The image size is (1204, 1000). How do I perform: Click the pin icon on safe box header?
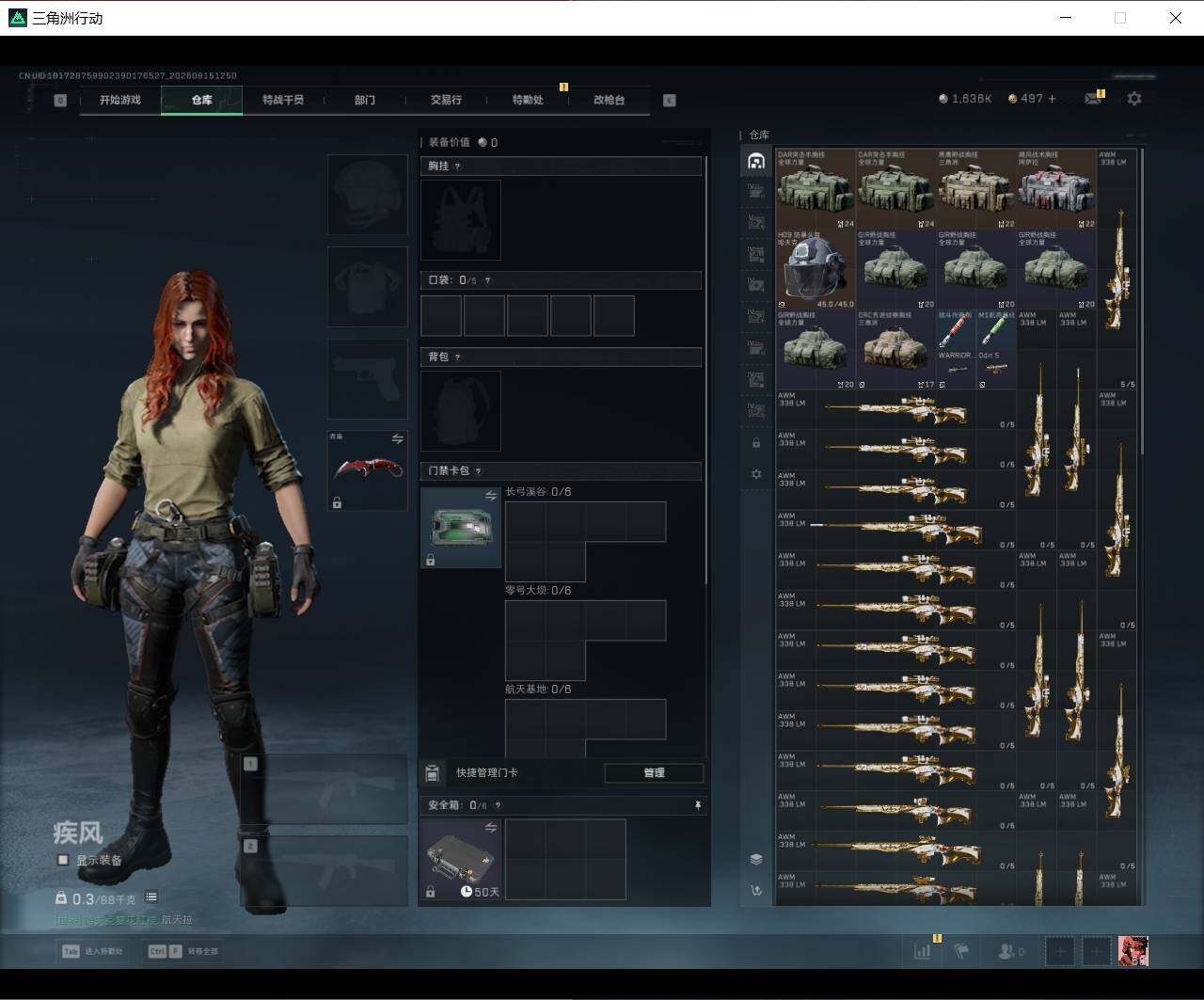pos(698,805)
